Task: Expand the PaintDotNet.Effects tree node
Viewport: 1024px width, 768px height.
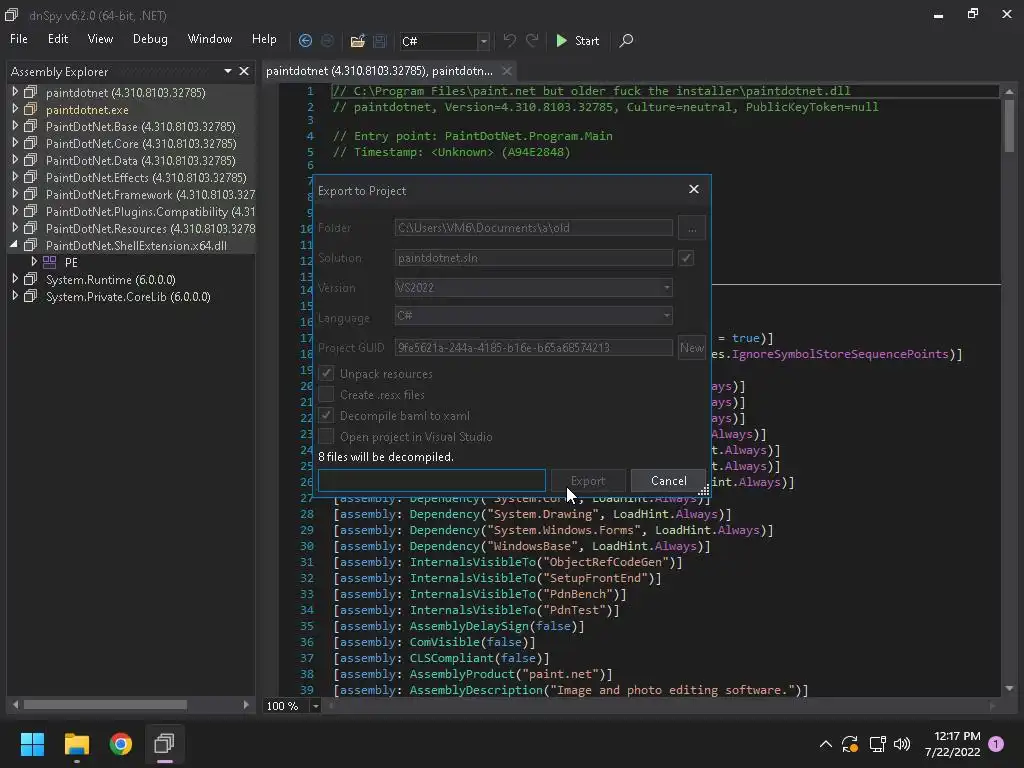Action: pos(15,177)
